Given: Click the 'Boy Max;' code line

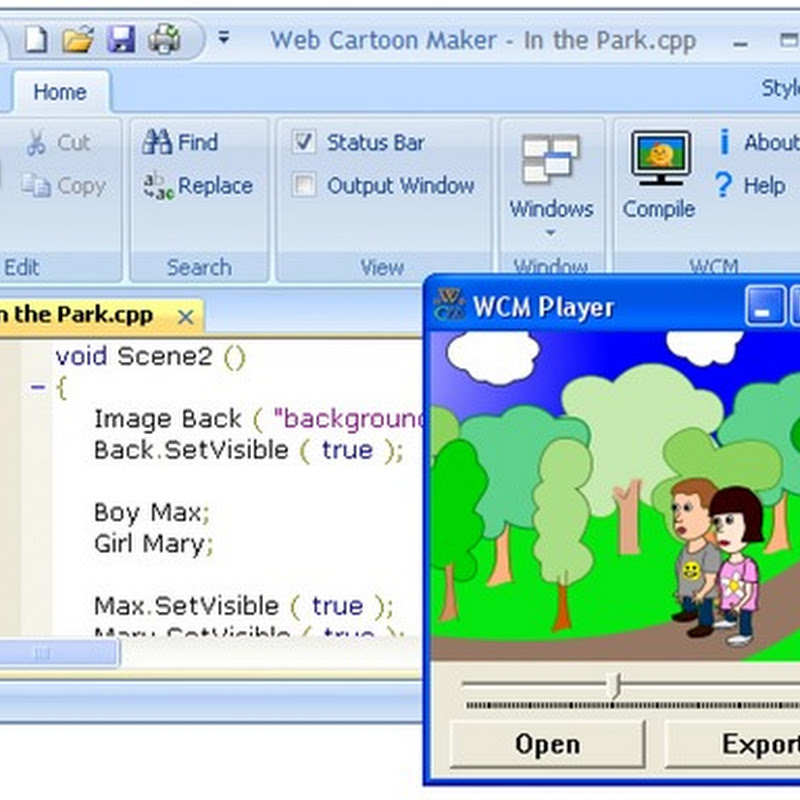Looking at the screenshot, I should tap(152, 512).
